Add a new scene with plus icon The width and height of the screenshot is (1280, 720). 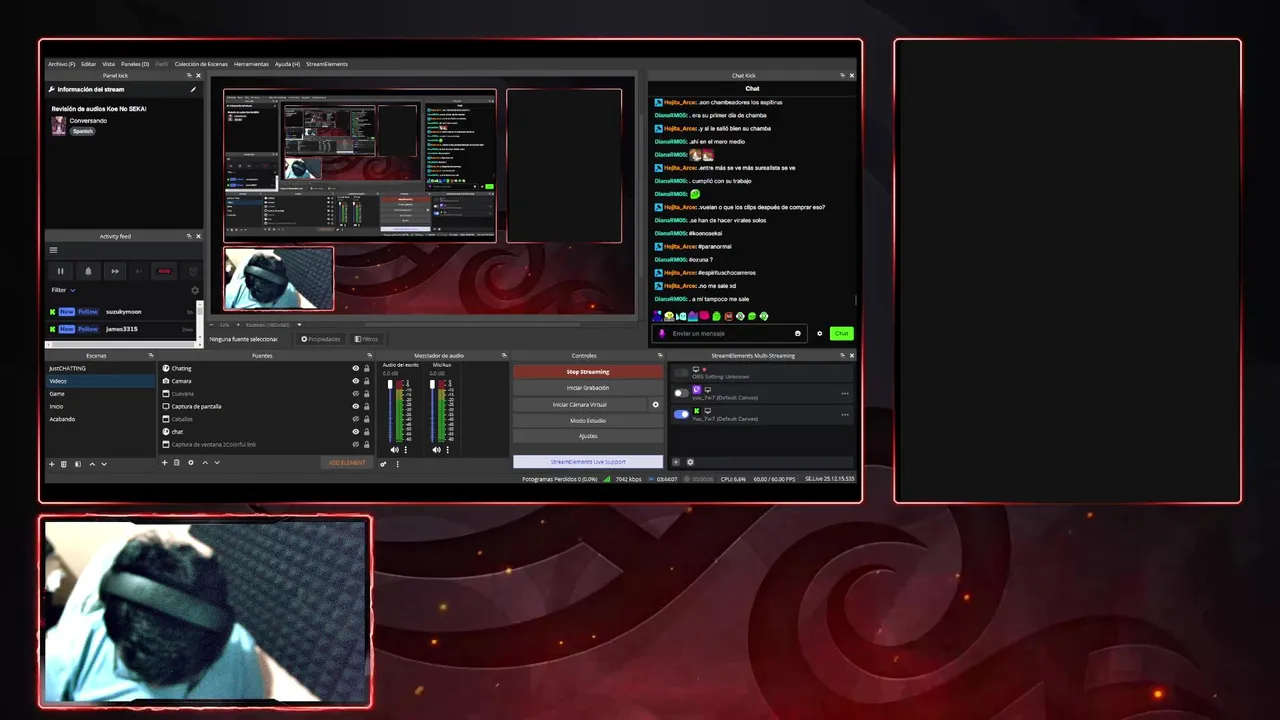click(x=52, y=464)
